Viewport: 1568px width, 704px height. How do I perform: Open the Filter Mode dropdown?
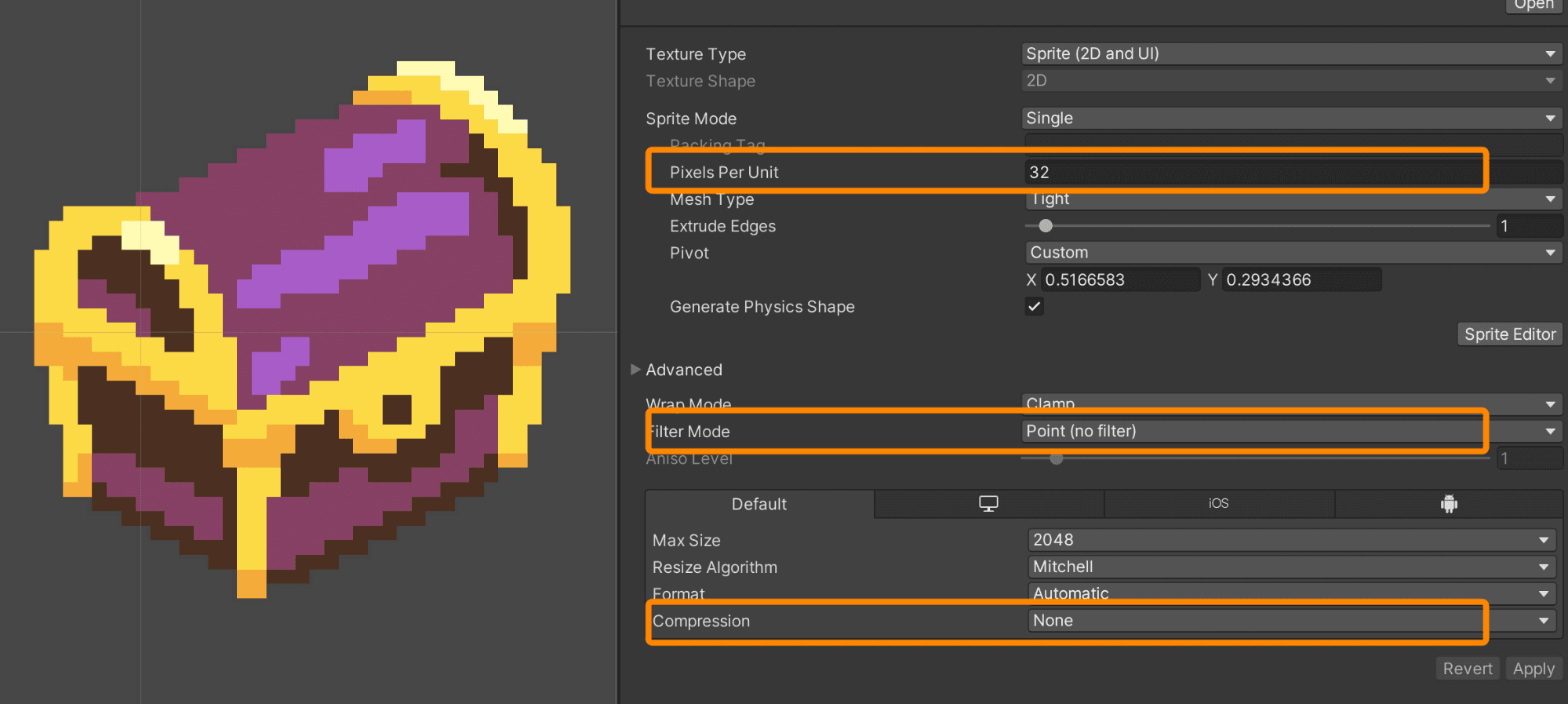pyautogui.click(x=1292, y=431)
